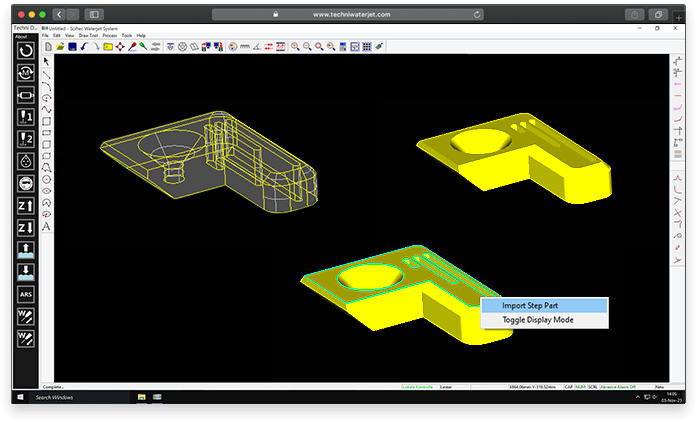
Task: Click the nozzle 1 sidebar icon
Action: [26, 117]
